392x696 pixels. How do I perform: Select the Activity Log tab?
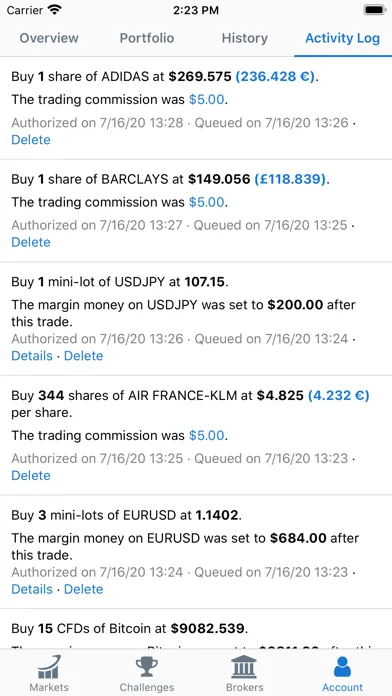(343, 38)
